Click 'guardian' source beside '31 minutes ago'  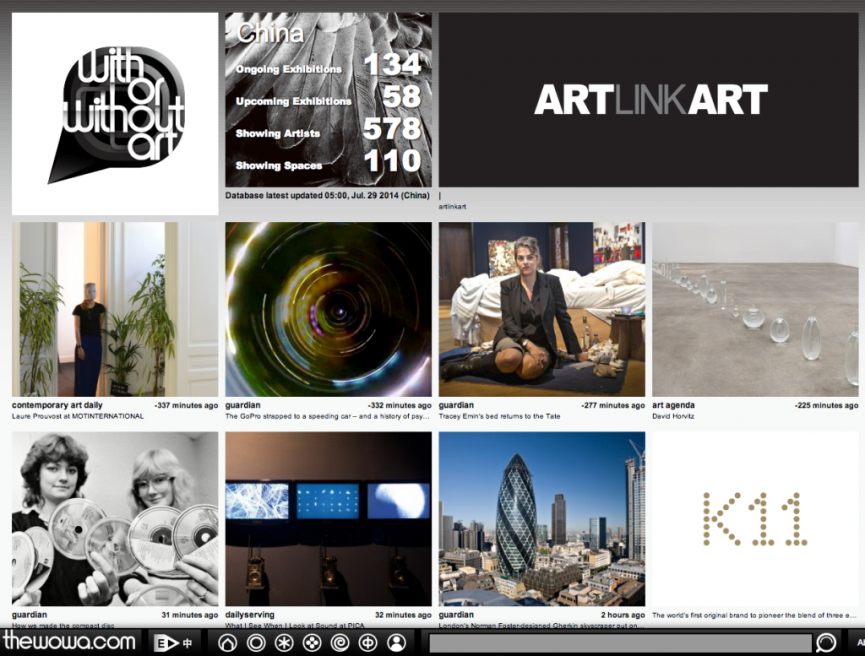click(x=29, y=615)
